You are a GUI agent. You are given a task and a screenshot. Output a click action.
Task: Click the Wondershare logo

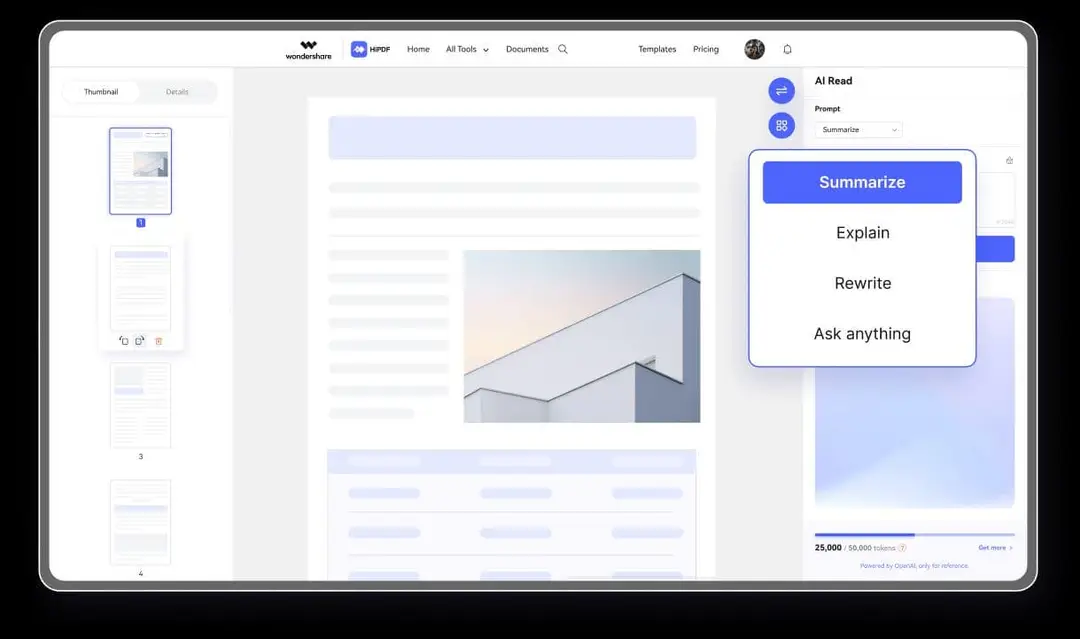(x=308, y=50)
